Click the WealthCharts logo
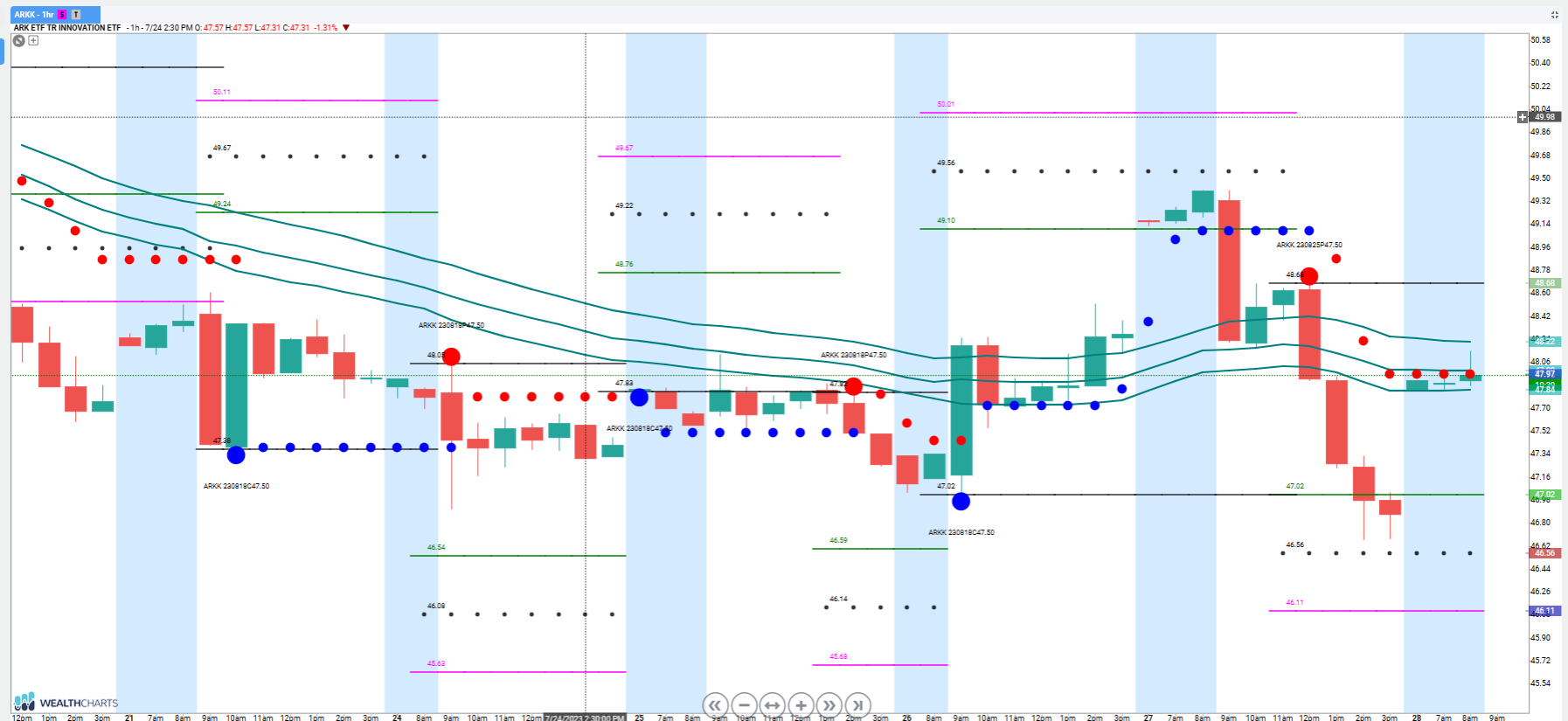Image resolution: width=1568 pixels, height=721 pixels. [66, 702]
